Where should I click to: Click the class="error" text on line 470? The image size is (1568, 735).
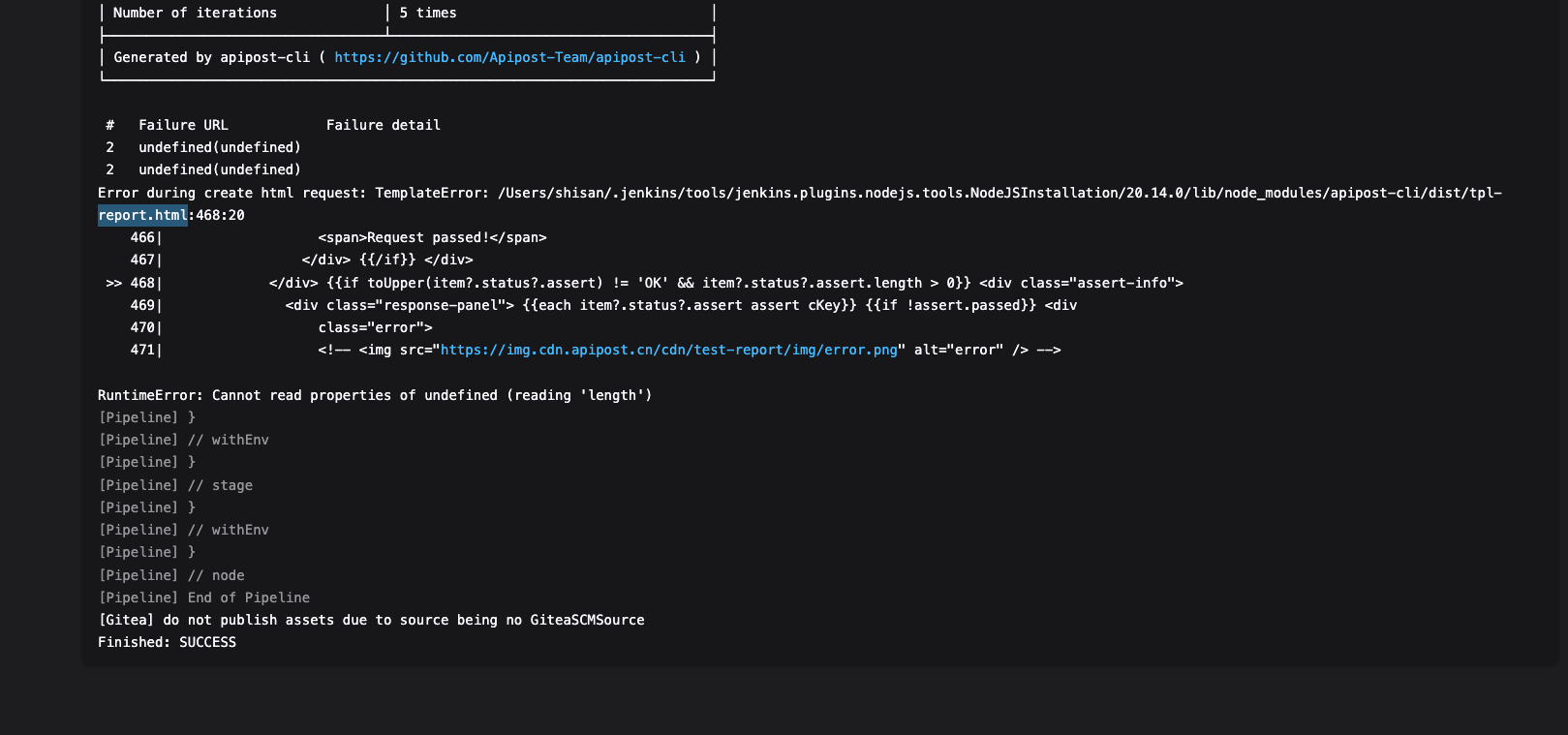pyautogui.click(x=375, y=327)
